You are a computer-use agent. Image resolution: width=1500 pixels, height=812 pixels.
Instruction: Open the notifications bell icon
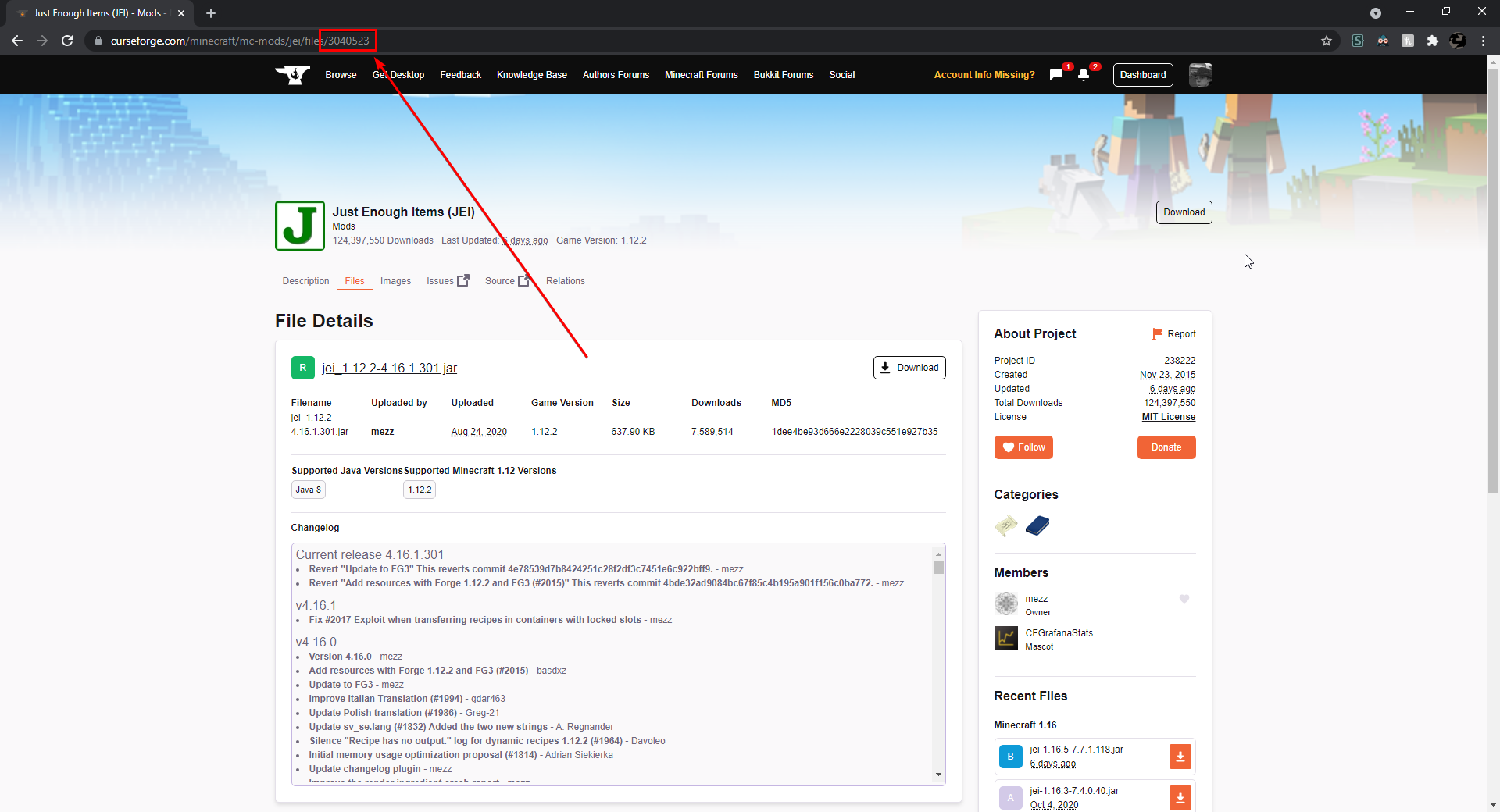1084,75
